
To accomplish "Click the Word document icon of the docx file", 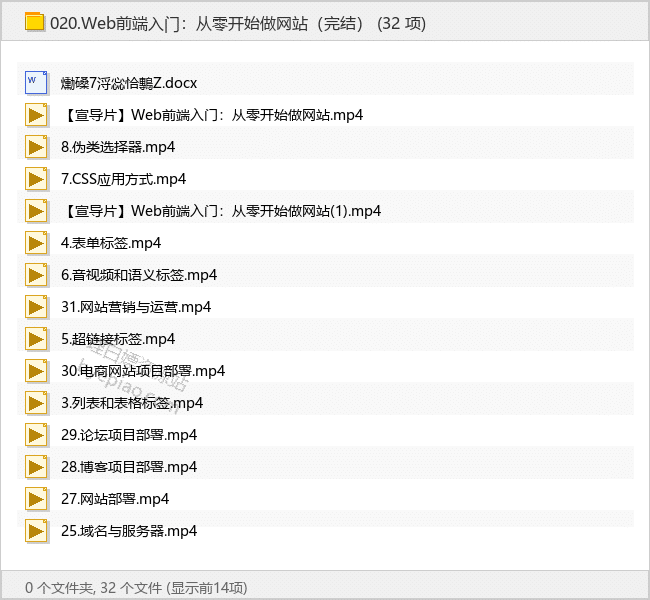I will (36, 83).
